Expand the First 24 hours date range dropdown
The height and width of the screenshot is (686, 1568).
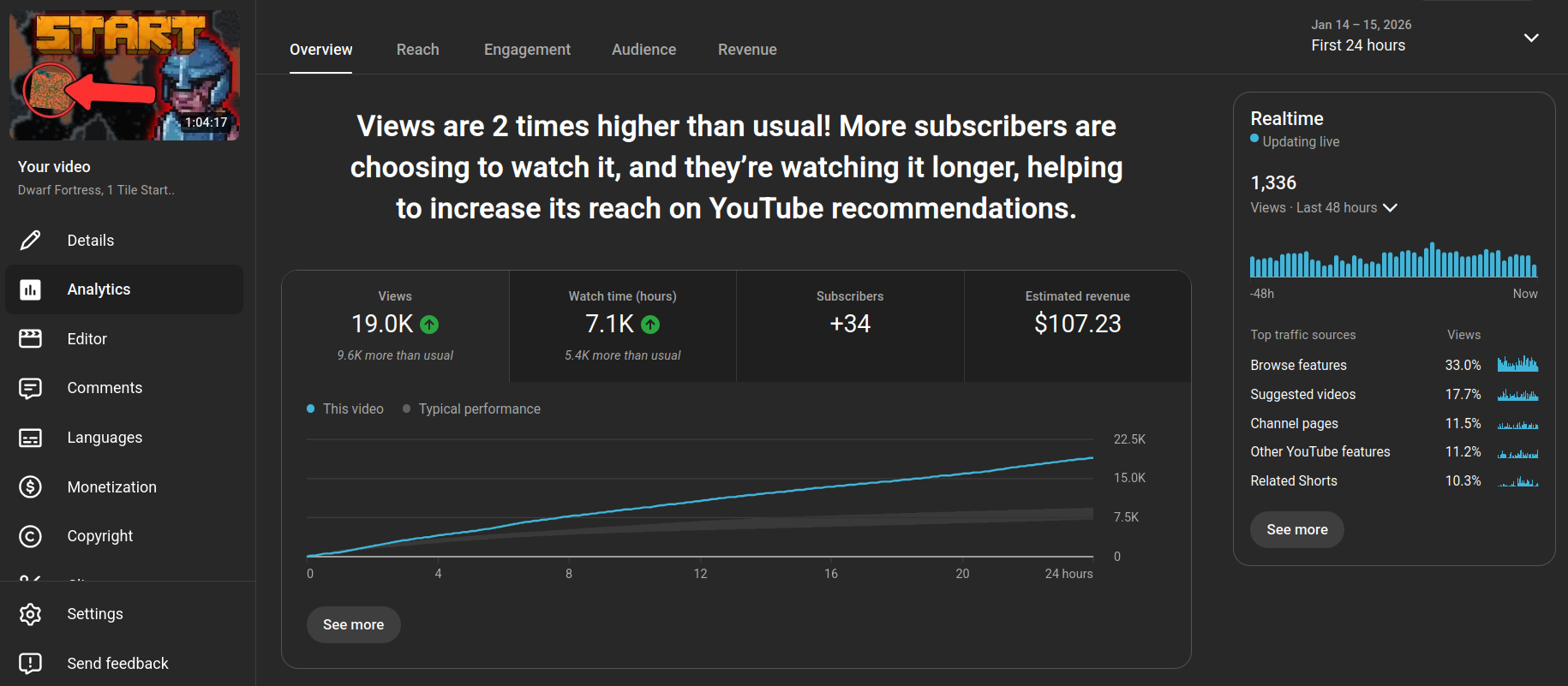(1530, 38)
